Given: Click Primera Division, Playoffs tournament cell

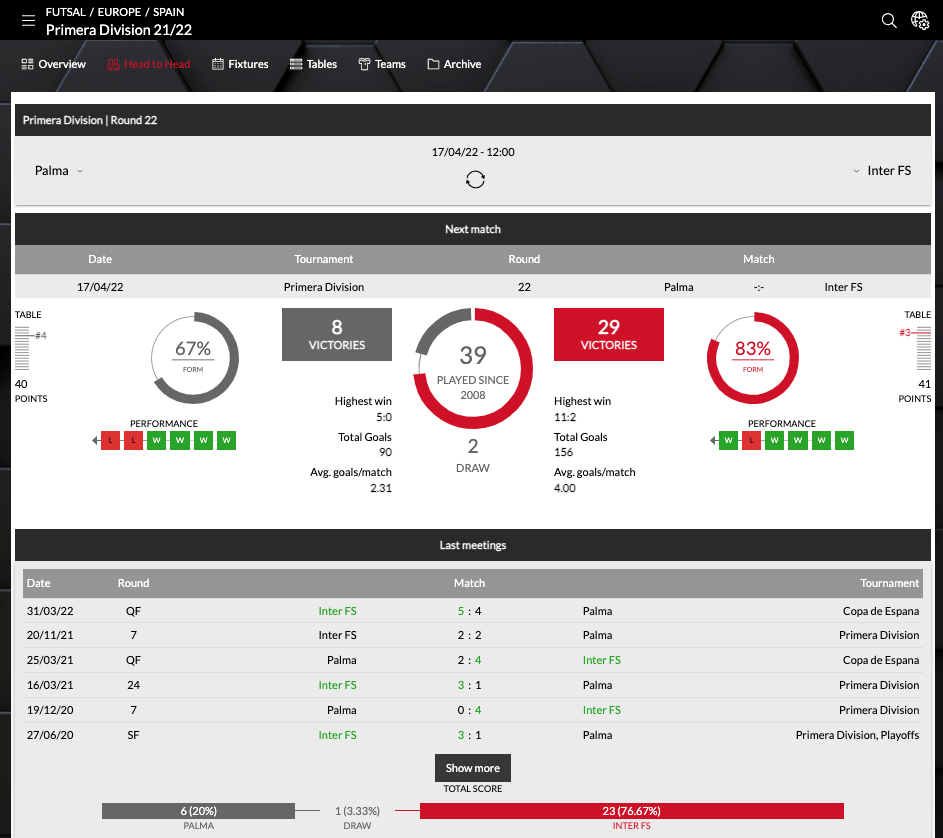Looking at the screenshot, I should click(x=857, y=735).
